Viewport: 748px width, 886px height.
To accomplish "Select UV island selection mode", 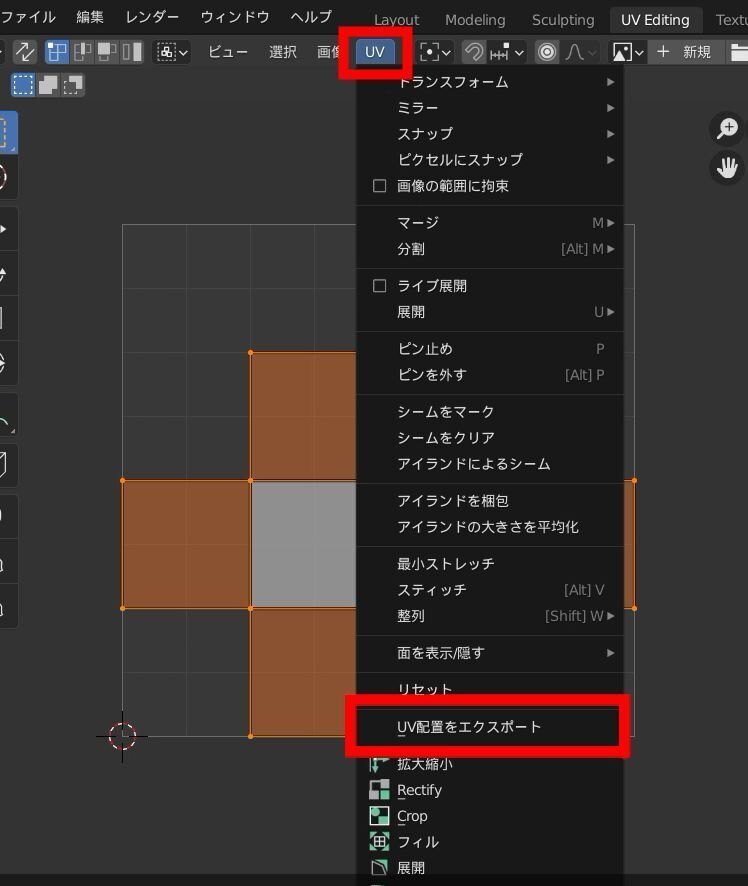I will 132,52.
